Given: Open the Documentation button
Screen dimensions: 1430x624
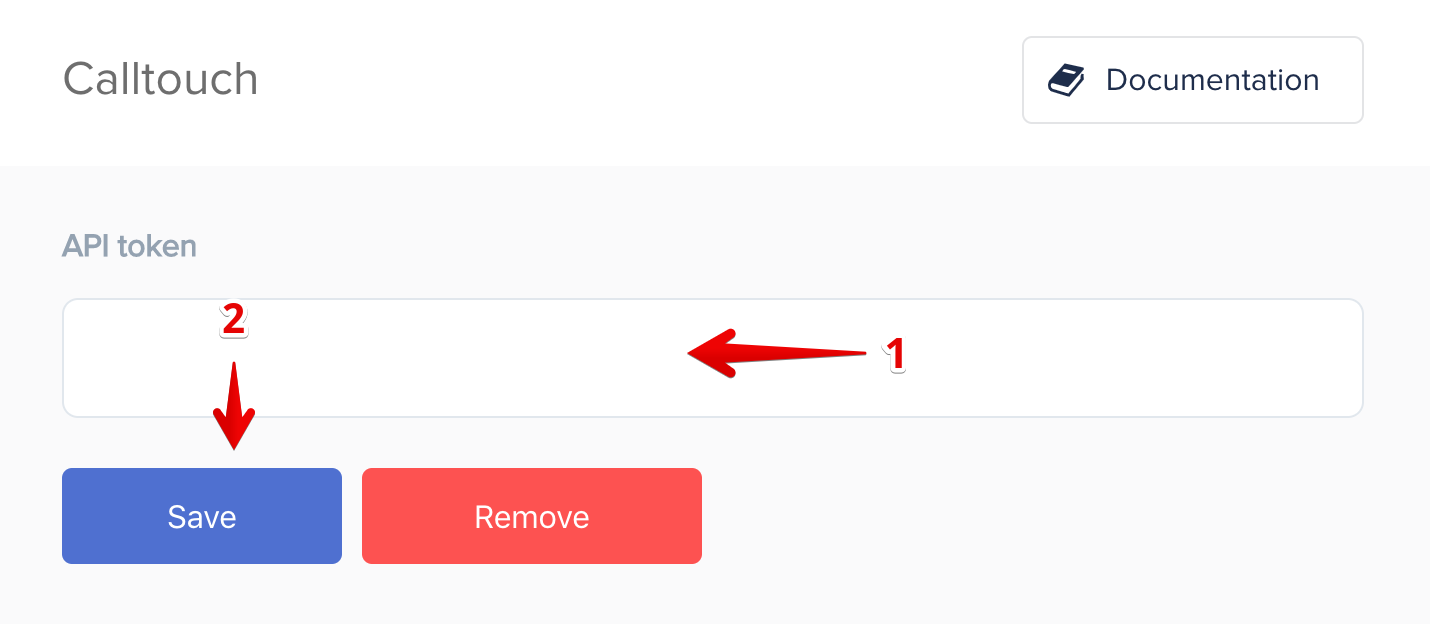Looking at the screenshot, I should 1192,80.
